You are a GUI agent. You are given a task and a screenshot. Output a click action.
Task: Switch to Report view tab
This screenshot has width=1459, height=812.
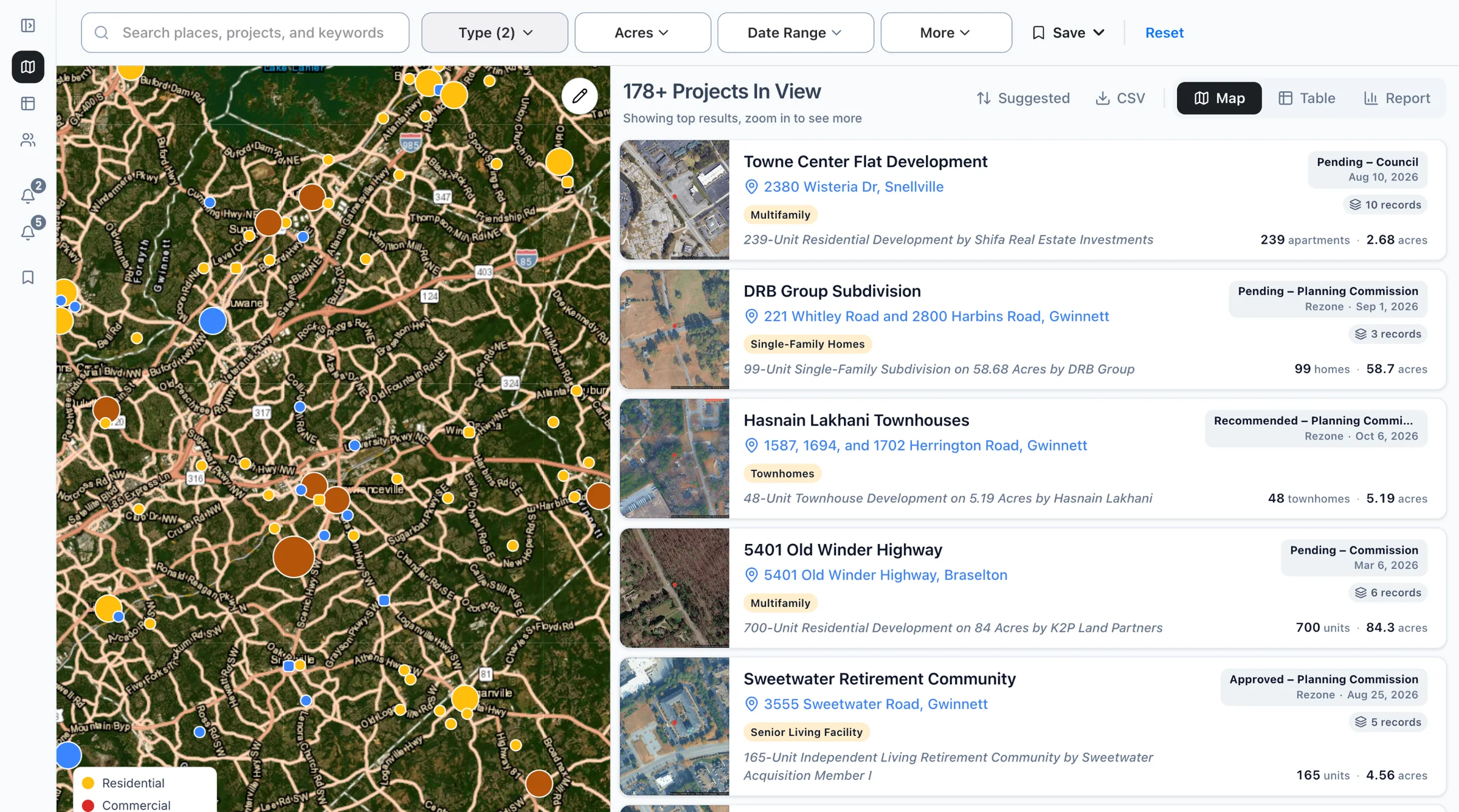[1396, 98]
